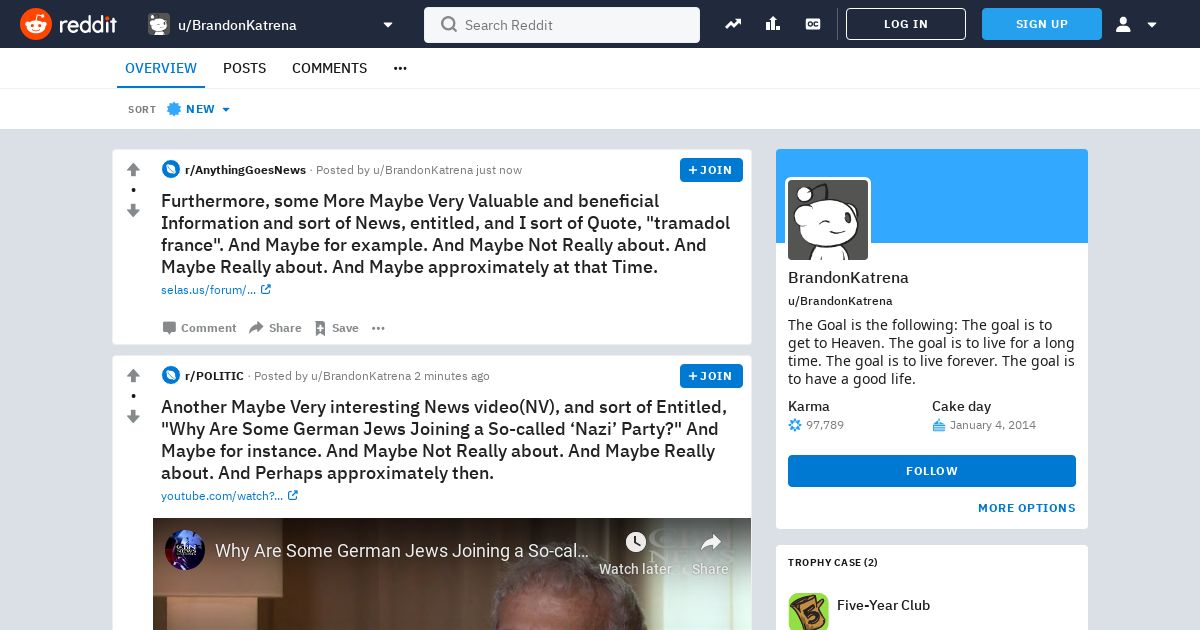1200x630 pixels.
Task: Follow BrandonKatrena
Action: [x=932, y=471]
